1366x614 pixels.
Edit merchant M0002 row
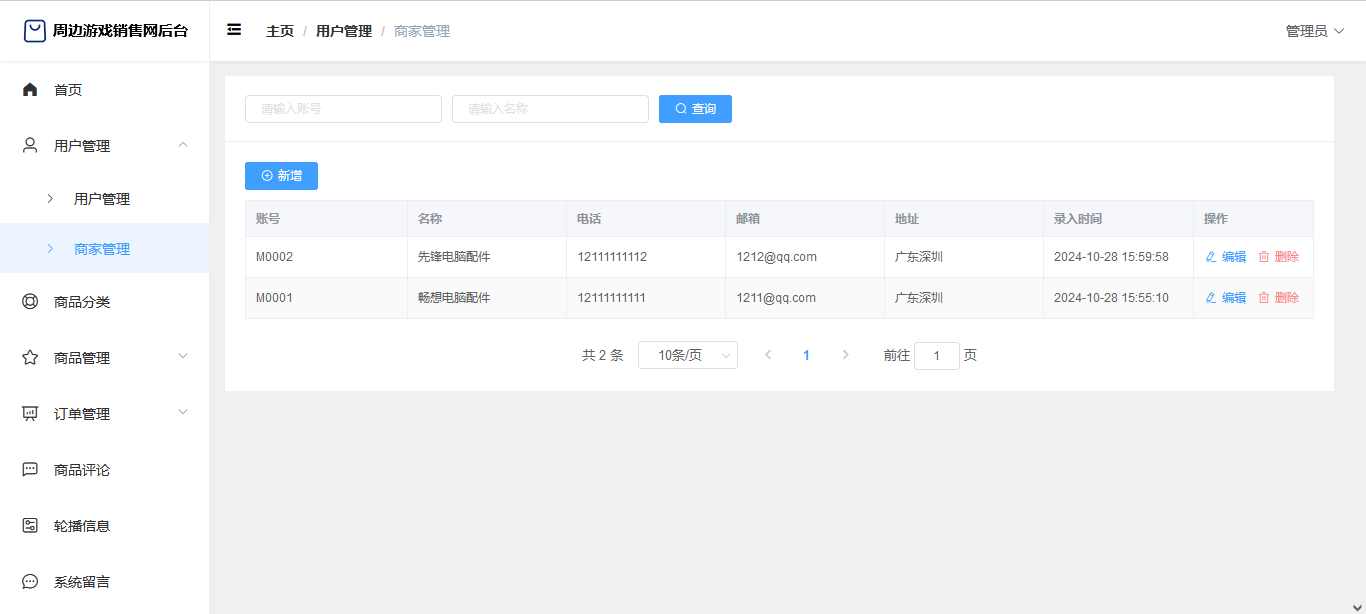pos(1226,257)
